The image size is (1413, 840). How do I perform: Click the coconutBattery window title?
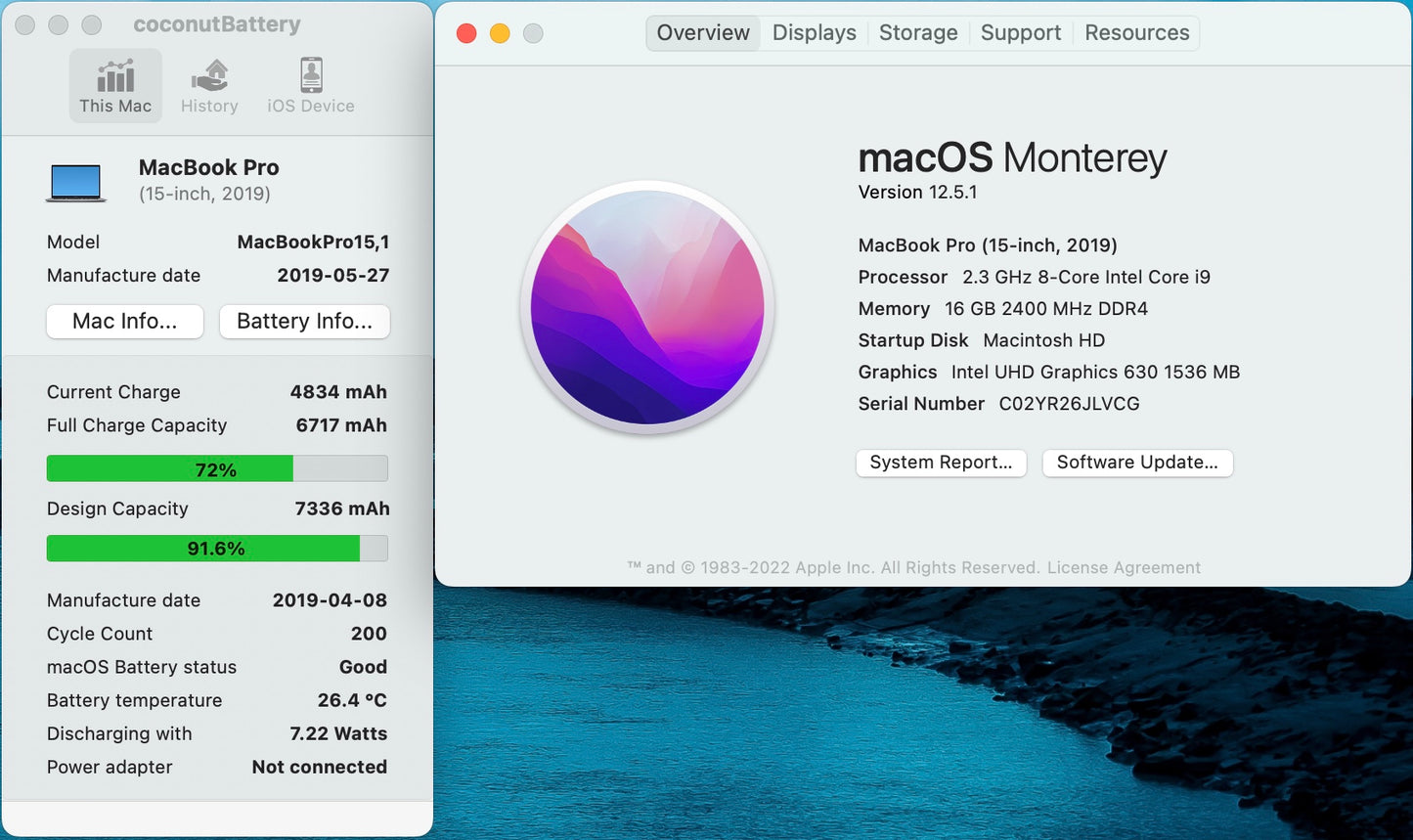pyautogui.click(x=215, y=24)
